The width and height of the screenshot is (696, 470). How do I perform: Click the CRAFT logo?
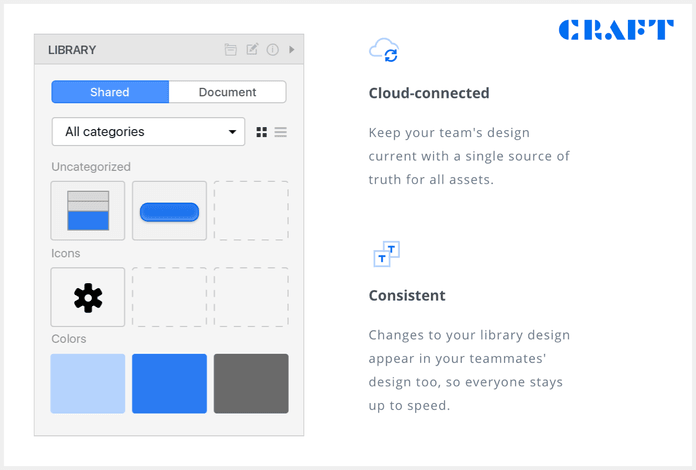pos(616,30)
